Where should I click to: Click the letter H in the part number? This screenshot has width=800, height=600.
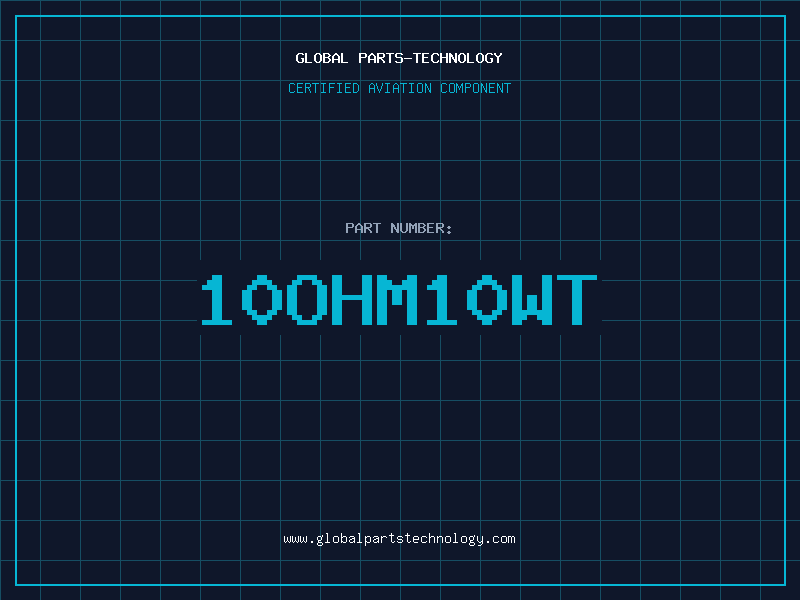point(352,300)
